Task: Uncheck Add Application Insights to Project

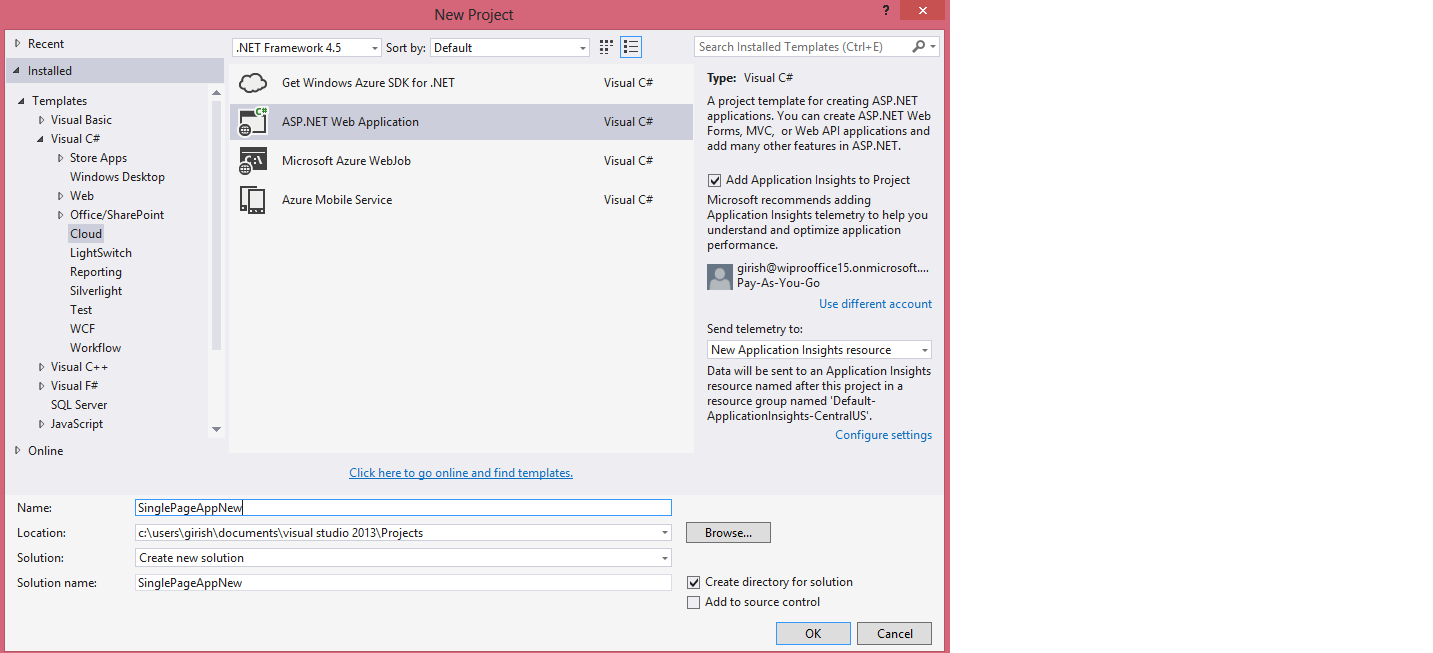Action: point(714,181)
